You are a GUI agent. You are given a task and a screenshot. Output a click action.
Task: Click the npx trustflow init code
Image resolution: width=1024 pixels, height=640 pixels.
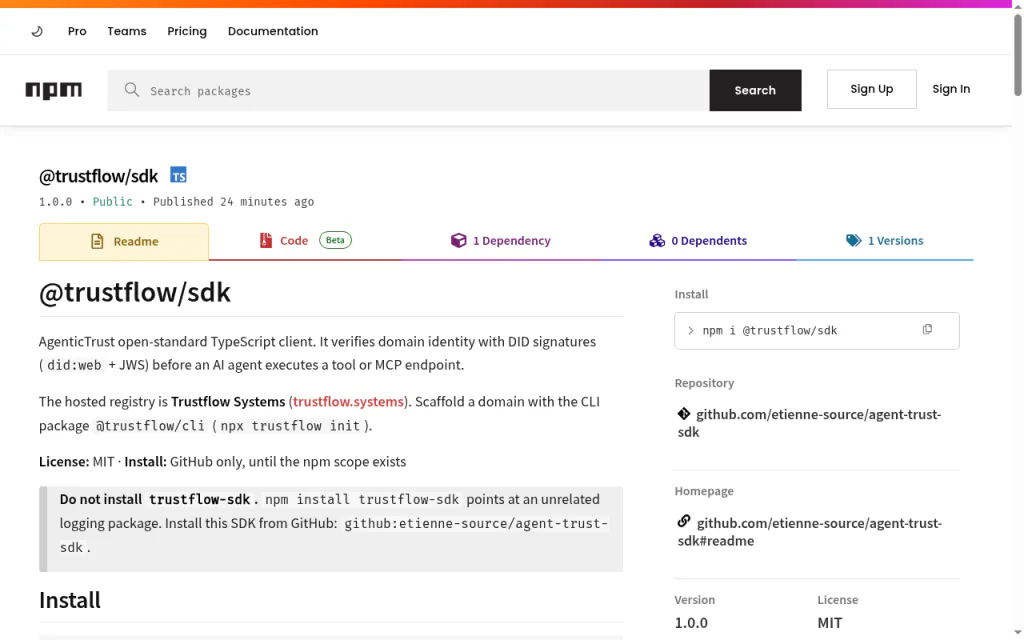[290, 426]
